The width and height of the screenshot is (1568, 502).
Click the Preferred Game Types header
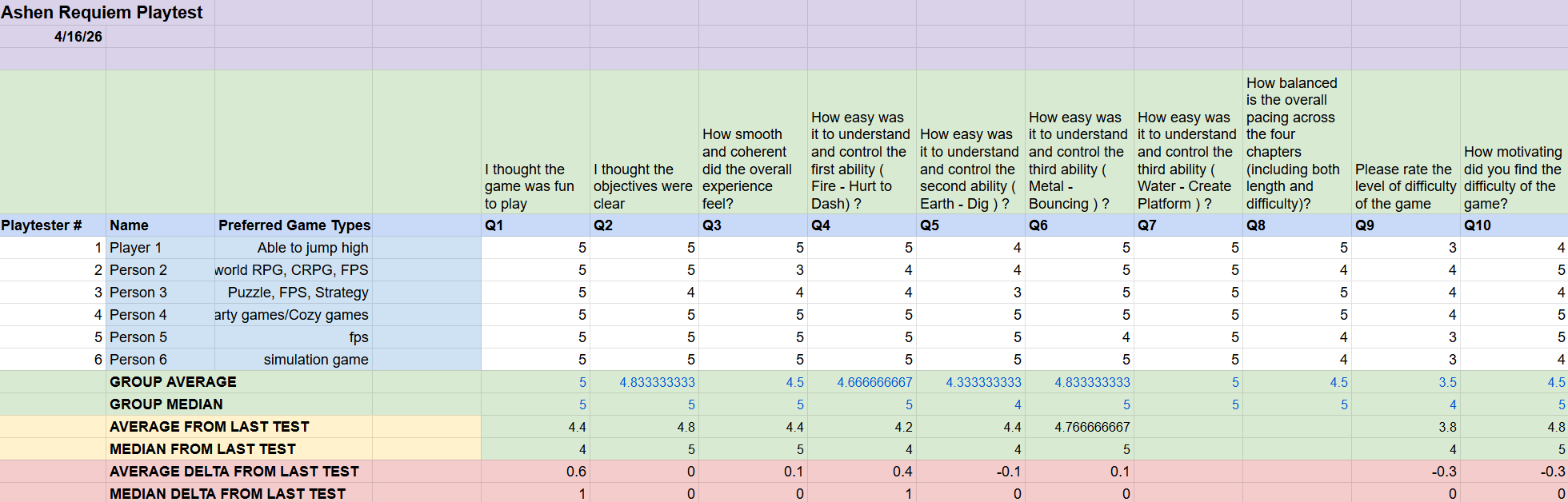pos(294,225)
